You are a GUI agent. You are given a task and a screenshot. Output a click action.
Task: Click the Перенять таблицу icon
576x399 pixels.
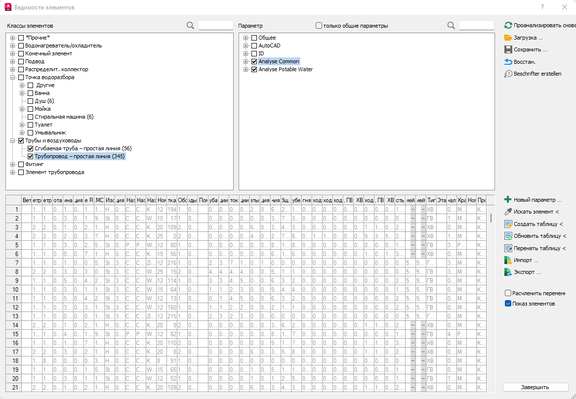tap(508, 248)
